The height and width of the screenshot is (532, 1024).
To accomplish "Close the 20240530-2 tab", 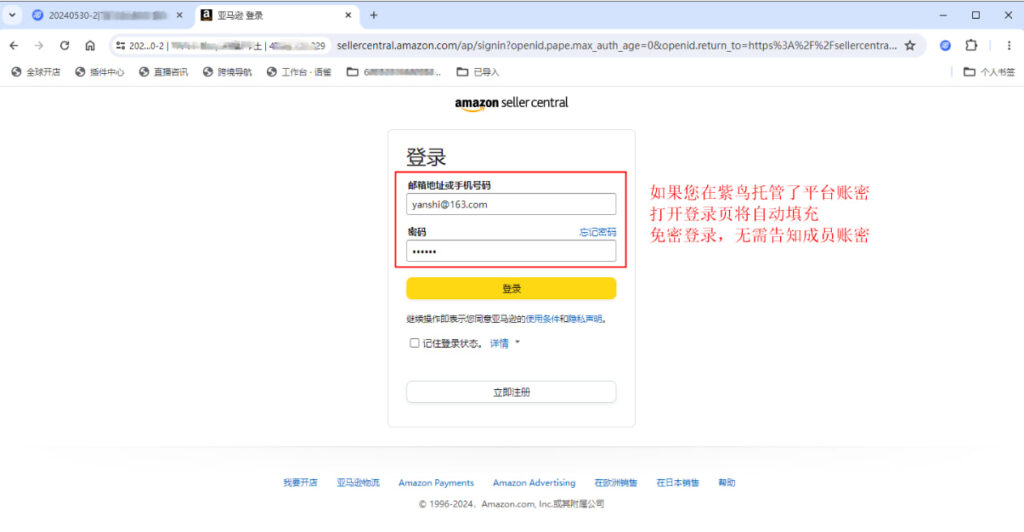I will click(x=180, y=15).
